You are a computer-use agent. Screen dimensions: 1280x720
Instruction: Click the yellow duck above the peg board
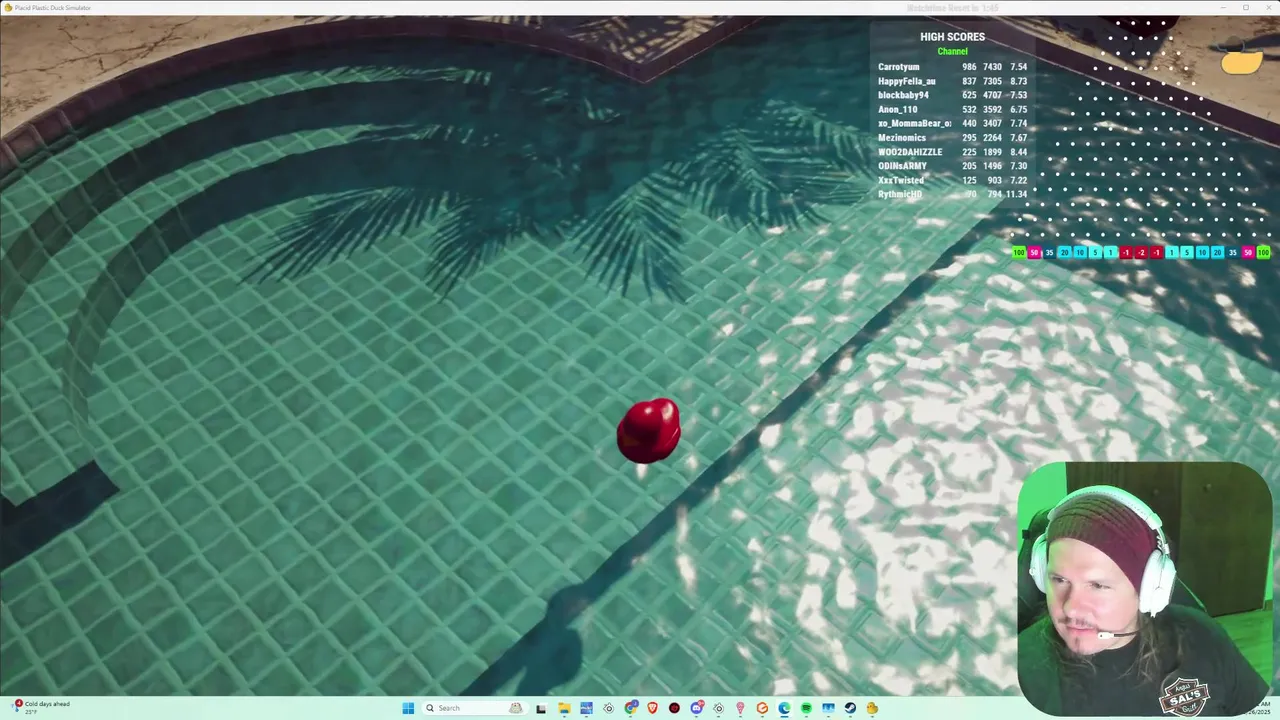[x=1242, y=58]
